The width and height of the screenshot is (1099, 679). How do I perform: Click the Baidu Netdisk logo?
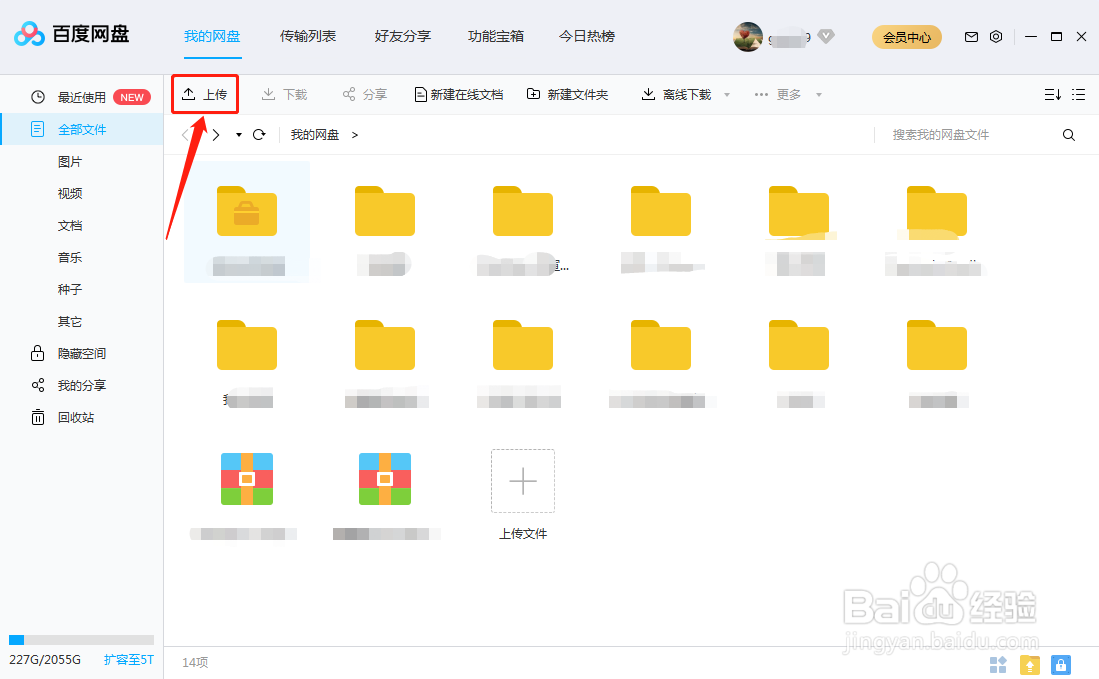(x=71, y=34)
